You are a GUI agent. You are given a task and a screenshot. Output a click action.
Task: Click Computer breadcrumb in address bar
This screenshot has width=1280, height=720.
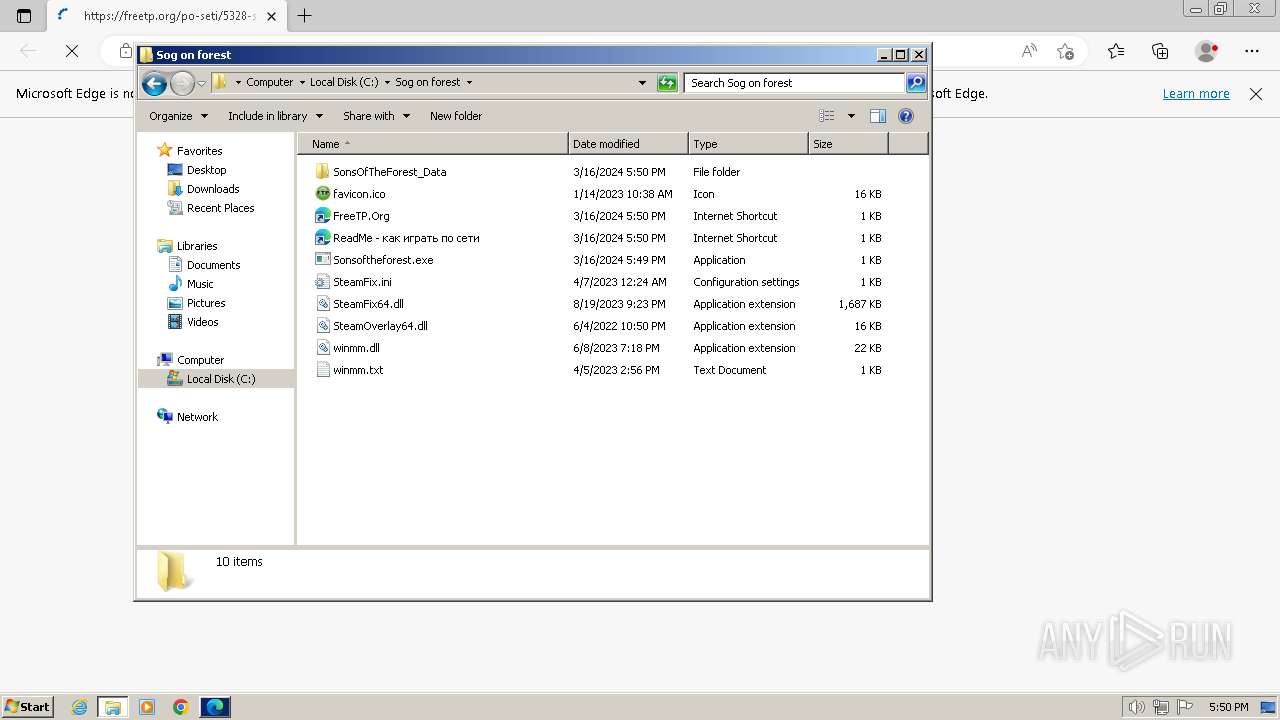point(270,83)
